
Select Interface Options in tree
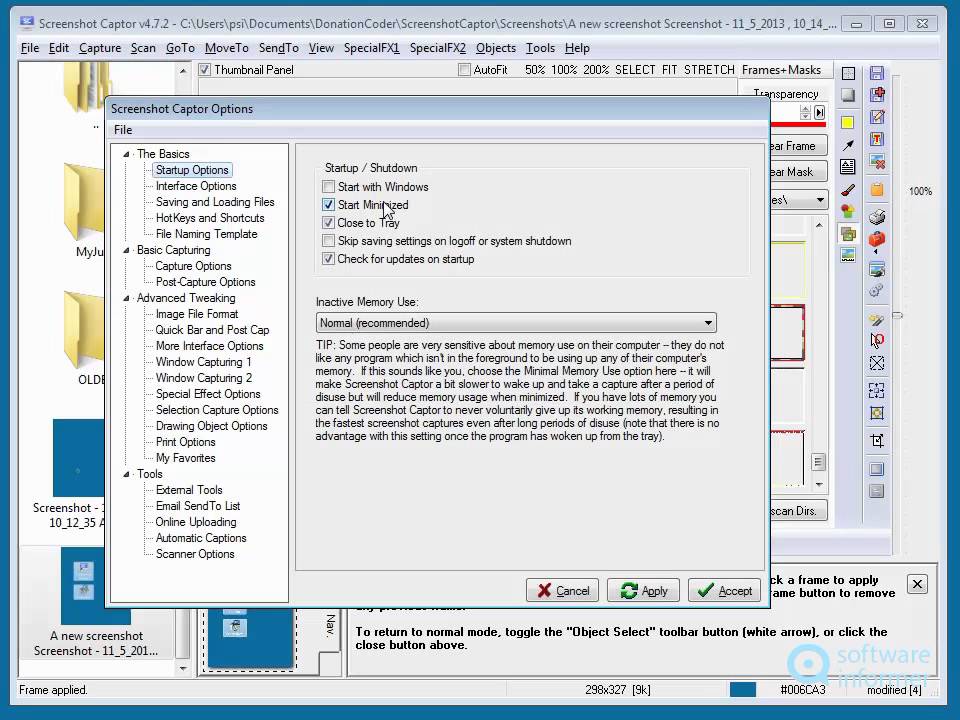(196, 186)
